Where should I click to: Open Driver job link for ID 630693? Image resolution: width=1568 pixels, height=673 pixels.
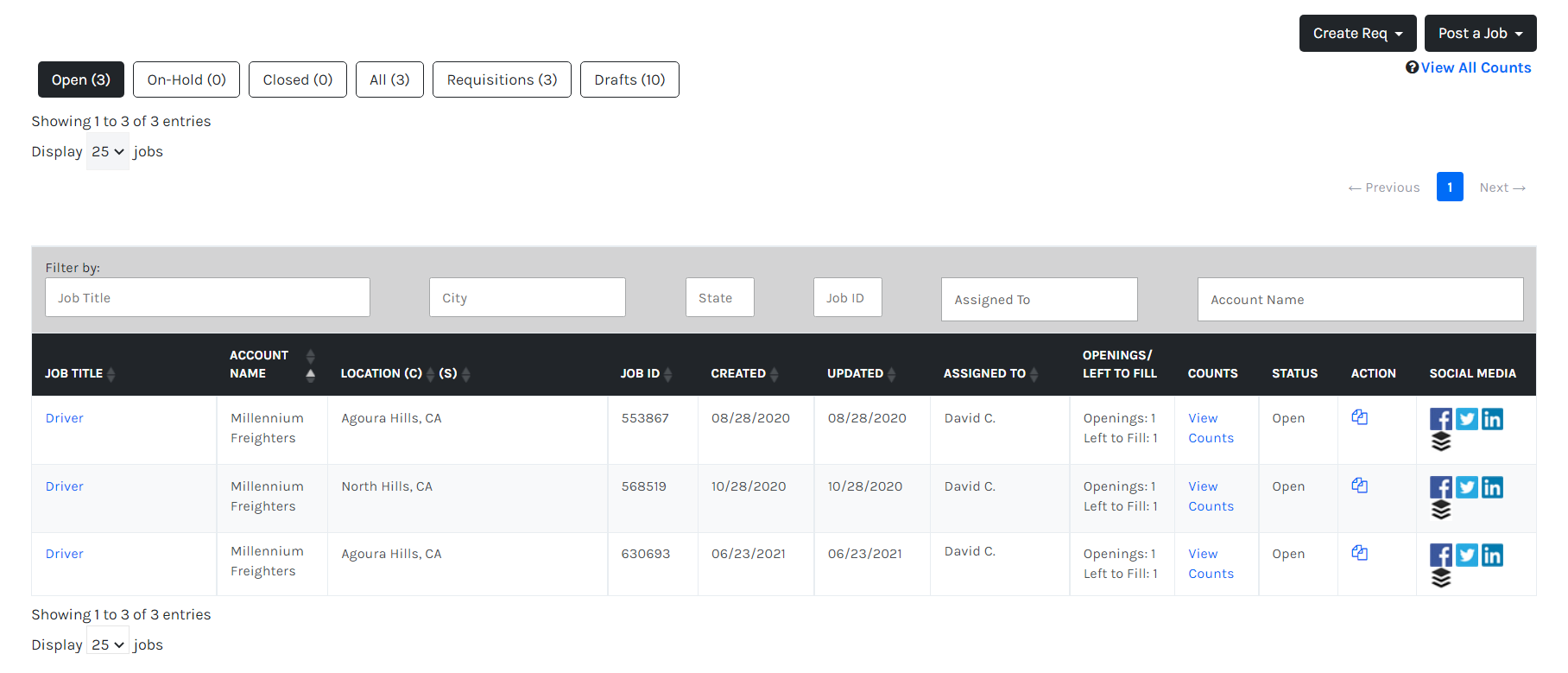(x=65, y=554)
